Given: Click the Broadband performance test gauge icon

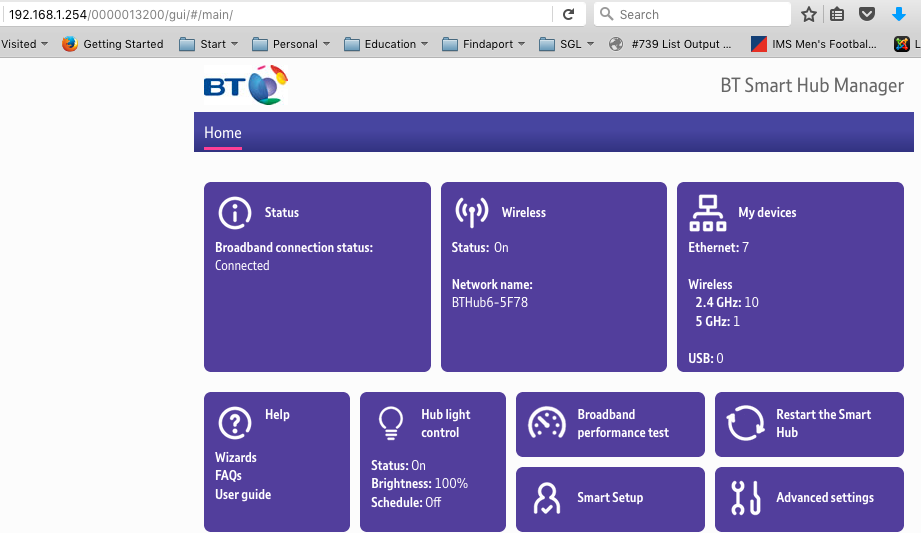Looking at the screenshot, I should [x=547, y=423].
